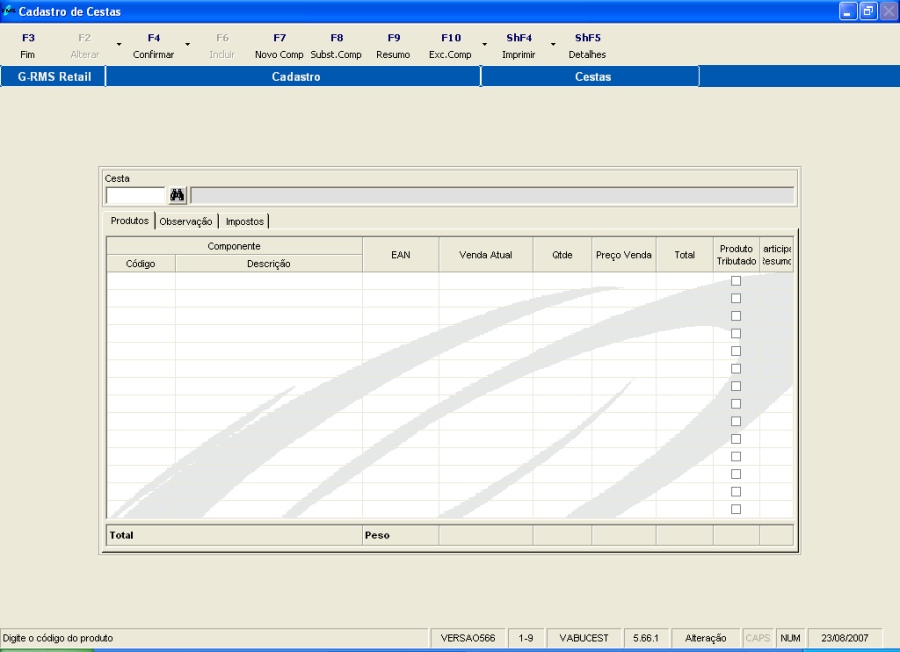The height and width of the screenshot is (652, 900).
Task: Click F4 Confirmar toolbar button
Action: [153, 46]
